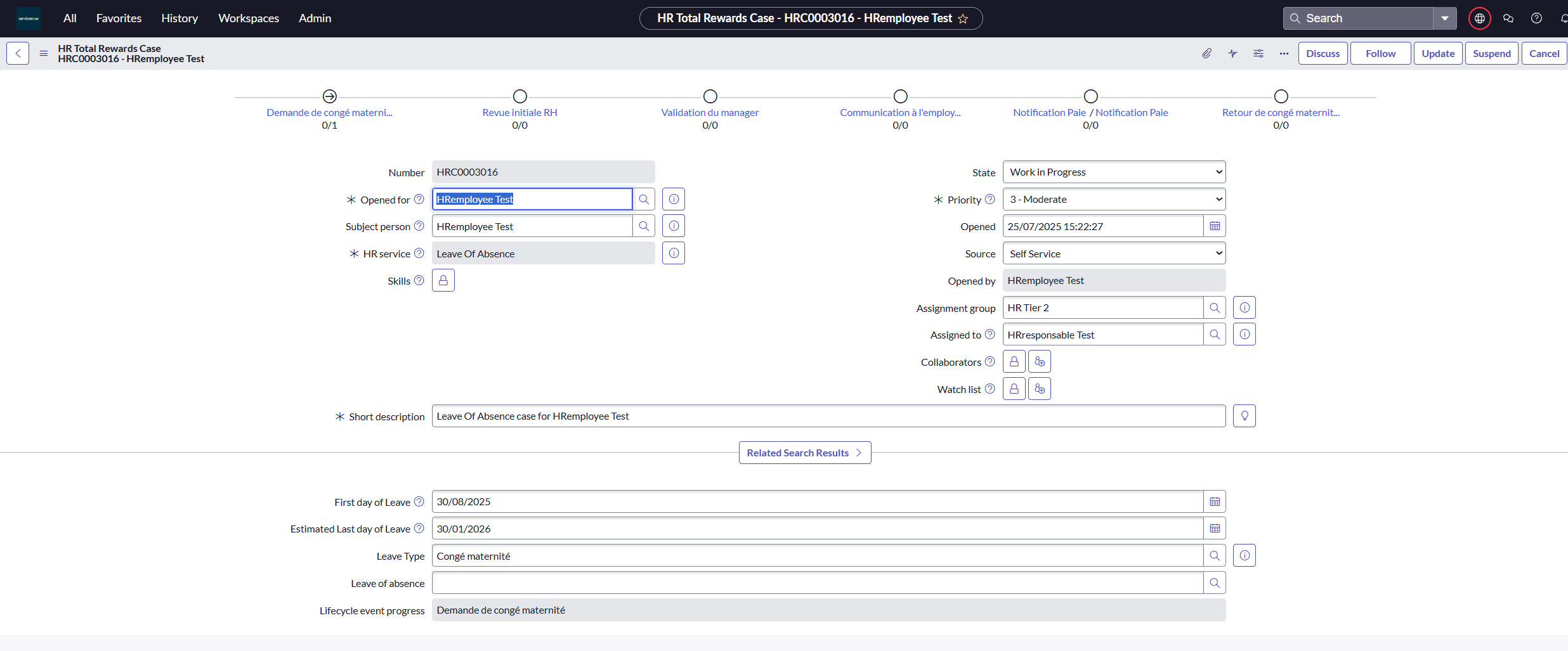Unlock the Watch list field

pyautogui.click(x=1014, y=388)
